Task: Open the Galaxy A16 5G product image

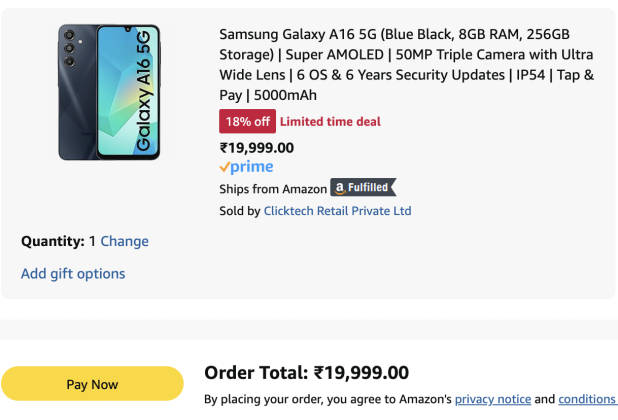Action: point(109,92)
